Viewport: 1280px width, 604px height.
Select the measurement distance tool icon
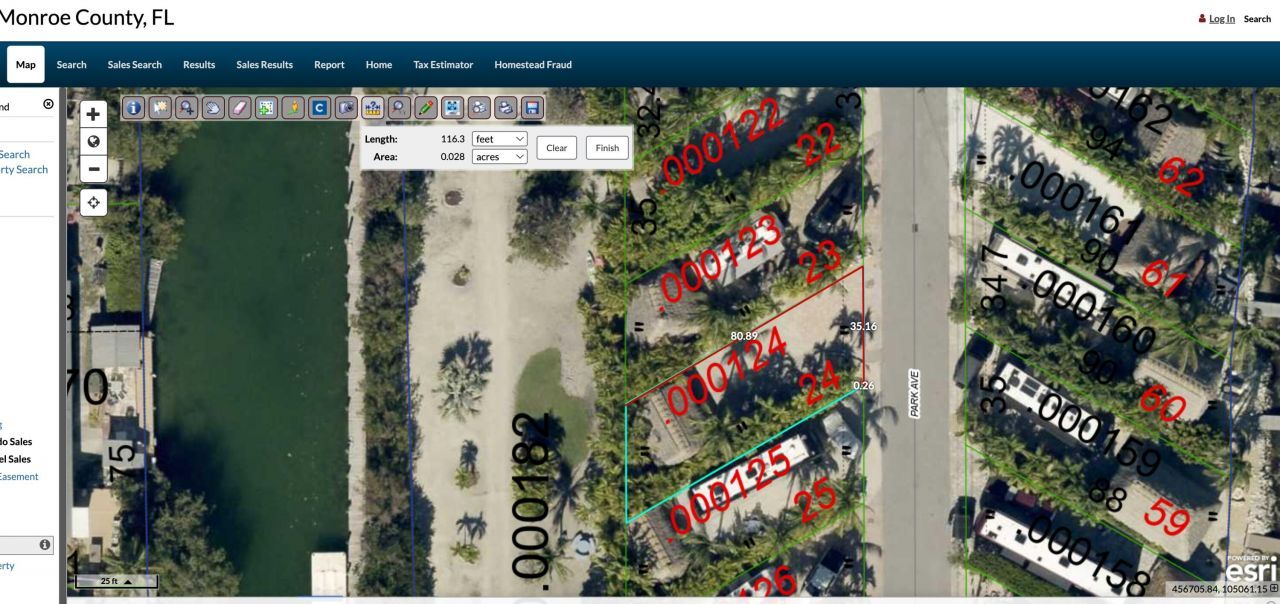tap(374, 108)
